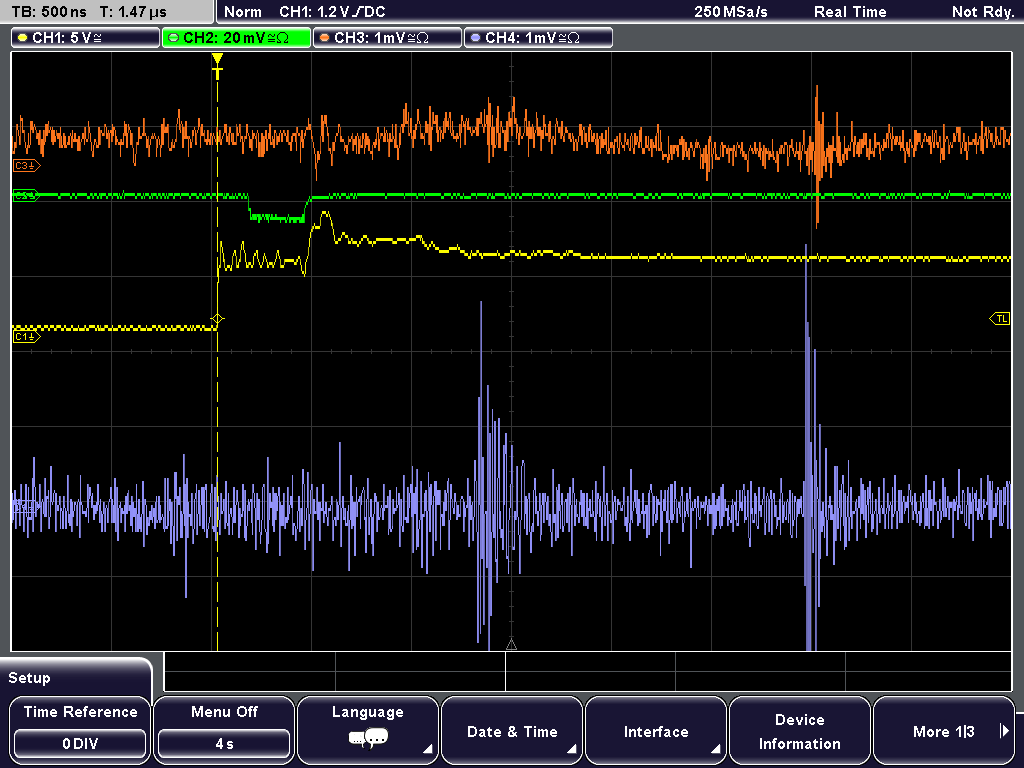
Task: Click the yellow trigger time marker T
Action: coord(217,66)
